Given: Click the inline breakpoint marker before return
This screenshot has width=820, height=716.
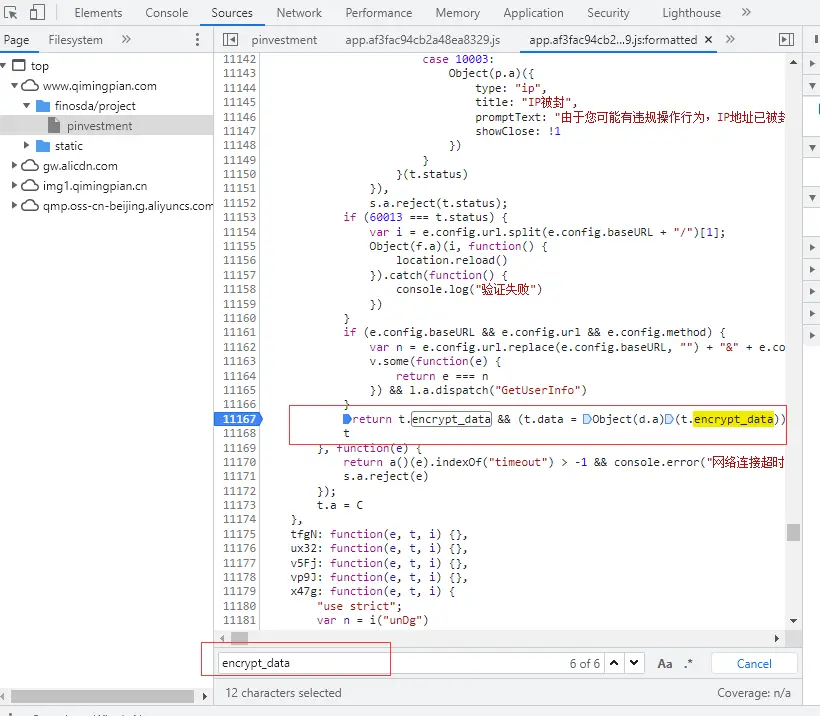Looking at the screenshot, I should point(347,419).
